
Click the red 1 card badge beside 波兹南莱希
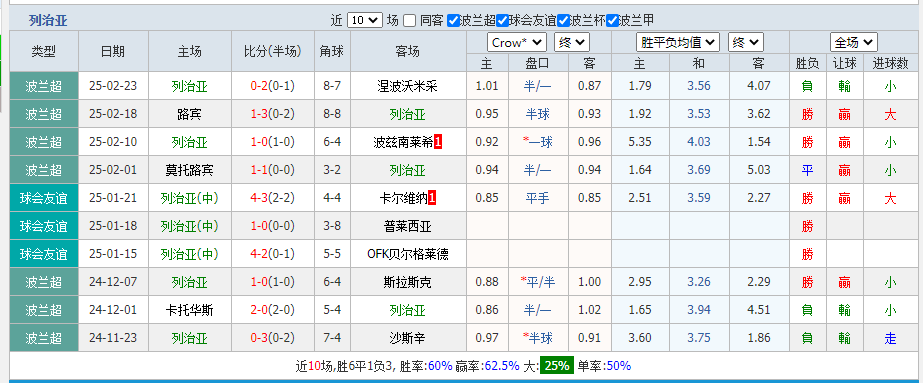pos(438,142)
